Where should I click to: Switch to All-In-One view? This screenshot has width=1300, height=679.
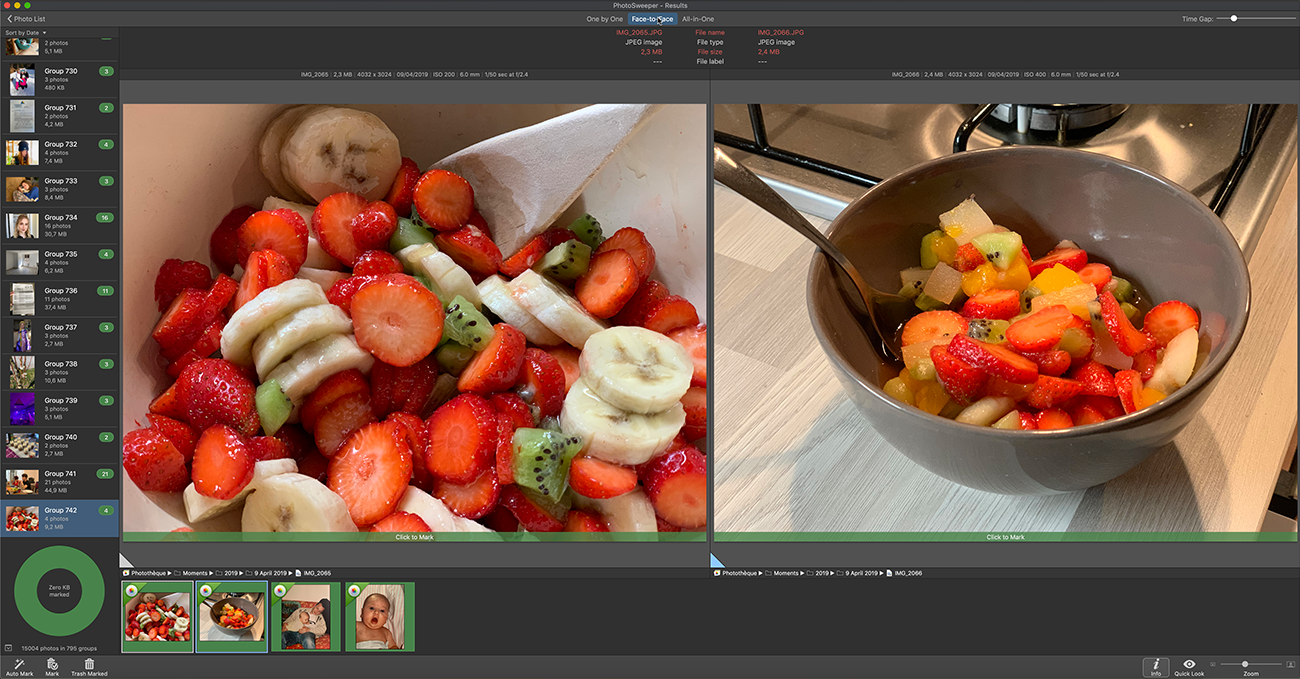coord(698,19)
